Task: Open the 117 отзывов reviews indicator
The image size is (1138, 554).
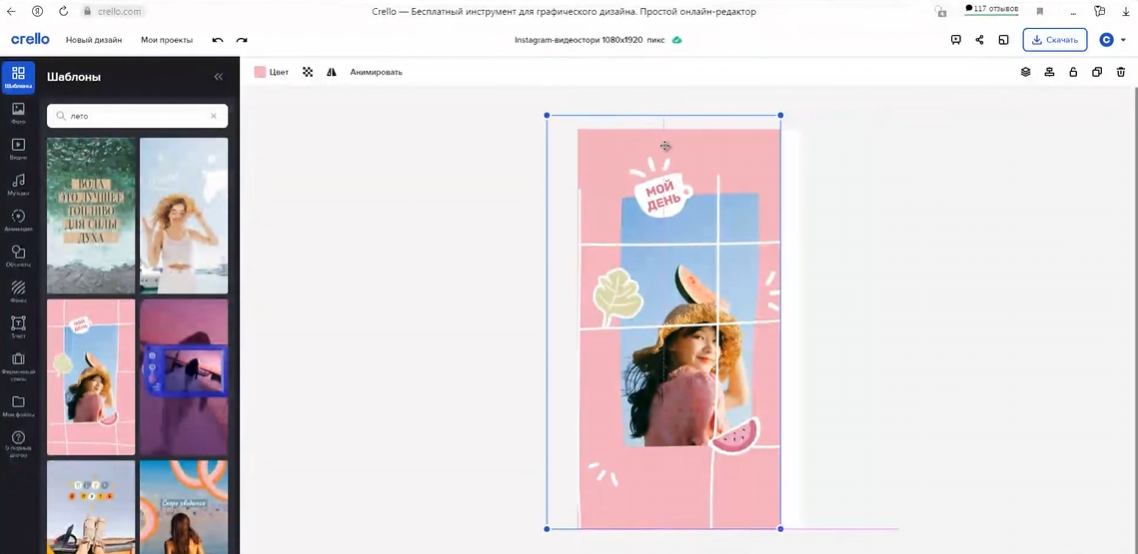Action: coord(991,9)
